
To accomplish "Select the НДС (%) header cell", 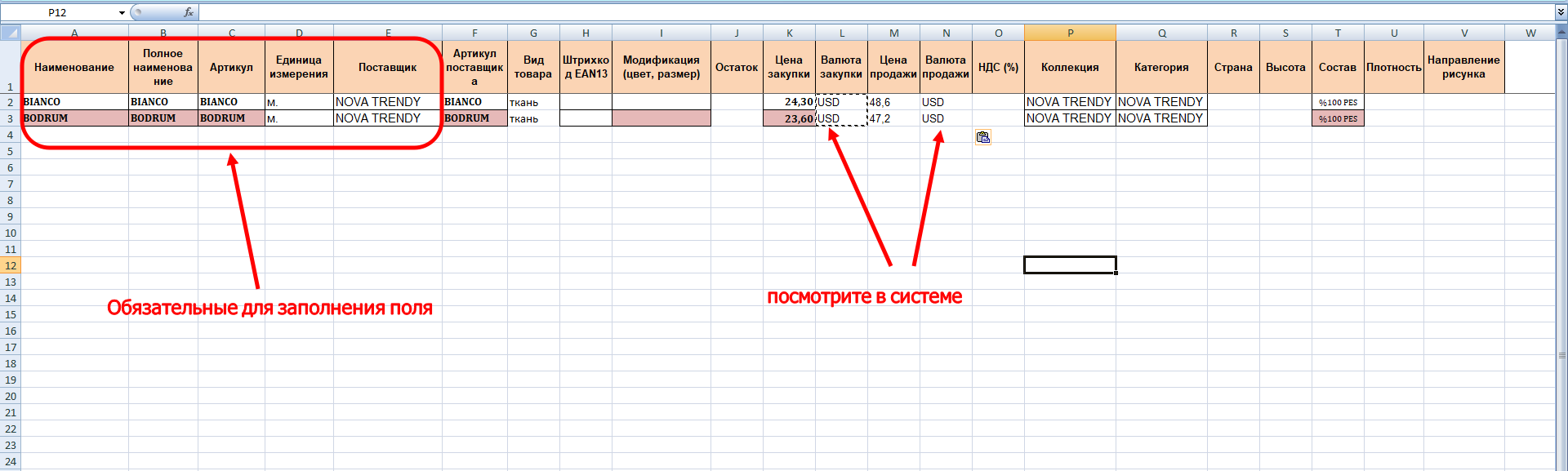I will pos(998,67).
